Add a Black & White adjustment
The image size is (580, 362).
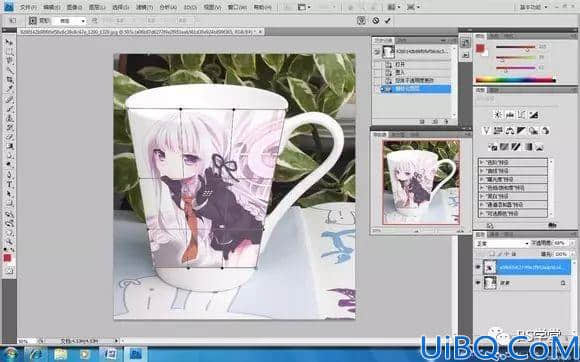522,131
